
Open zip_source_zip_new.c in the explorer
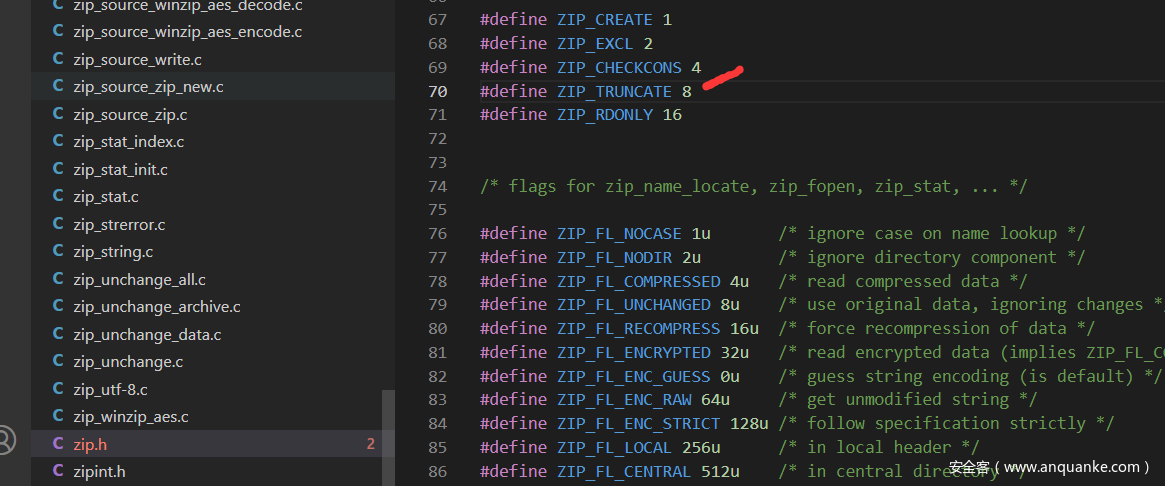148,87
